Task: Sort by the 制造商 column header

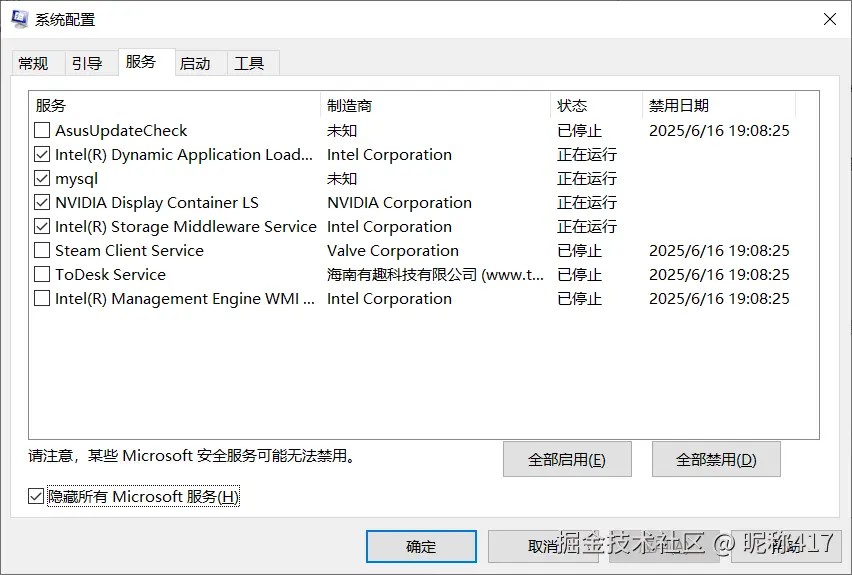Action: tap(435, 106)
